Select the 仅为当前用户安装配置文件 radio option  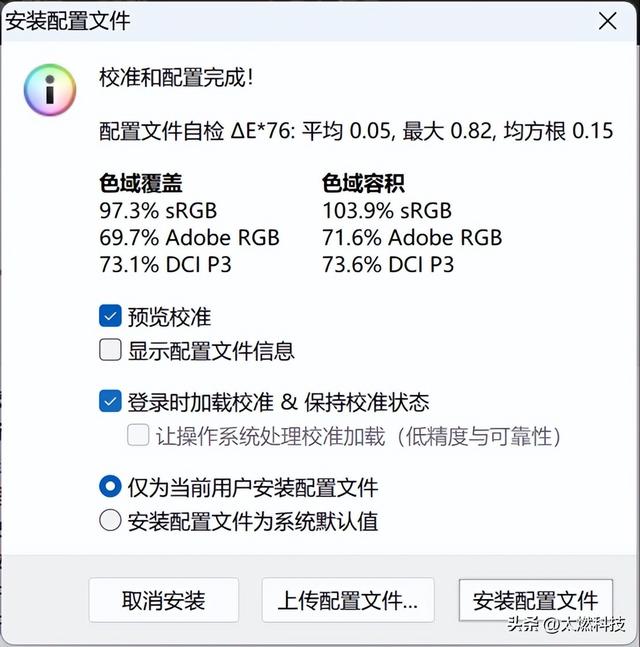[x=110, y=487]
